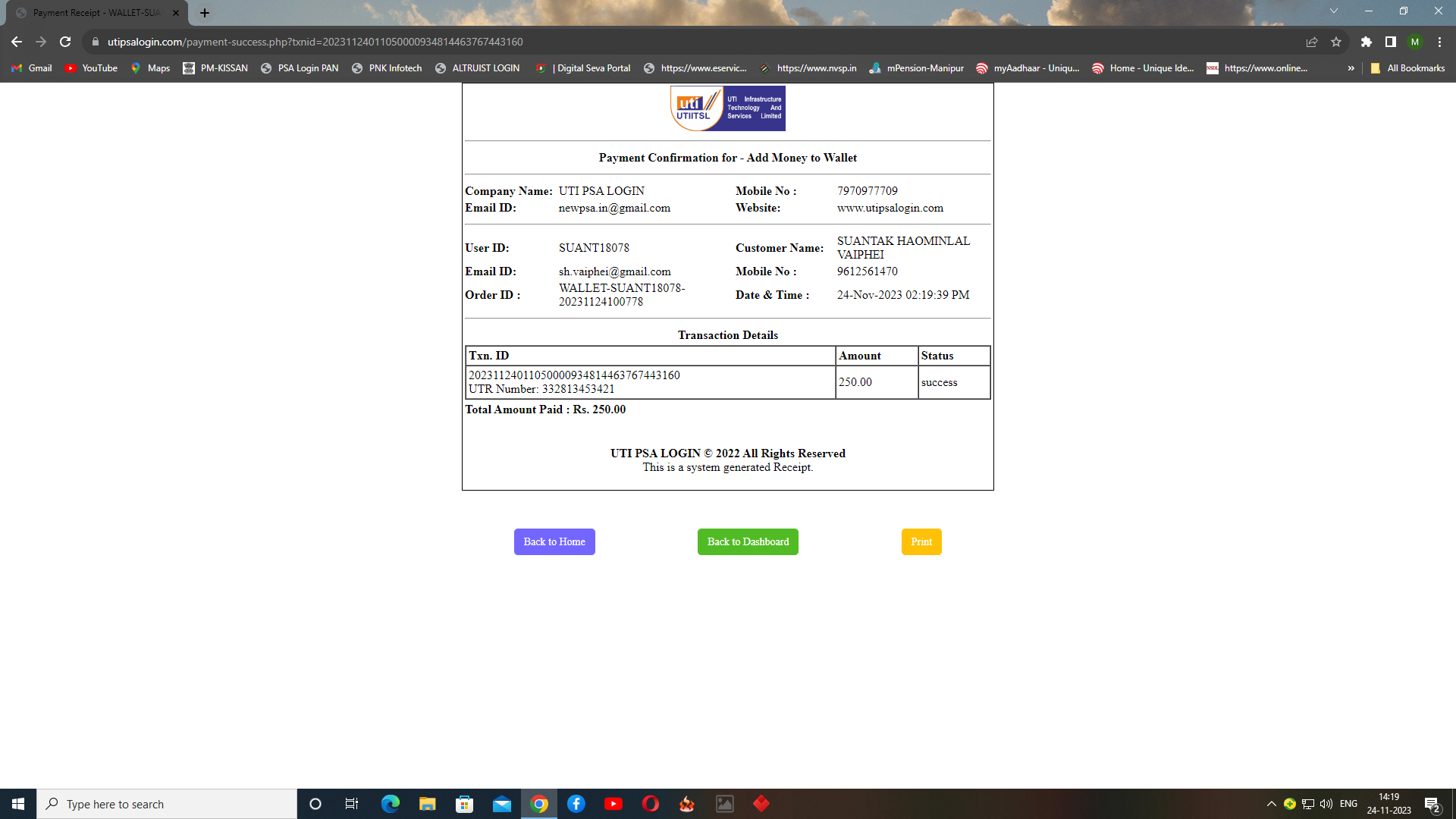Reload the page with the refresh icon
This screenshot has width=1456, height=819.
(65, 42)
